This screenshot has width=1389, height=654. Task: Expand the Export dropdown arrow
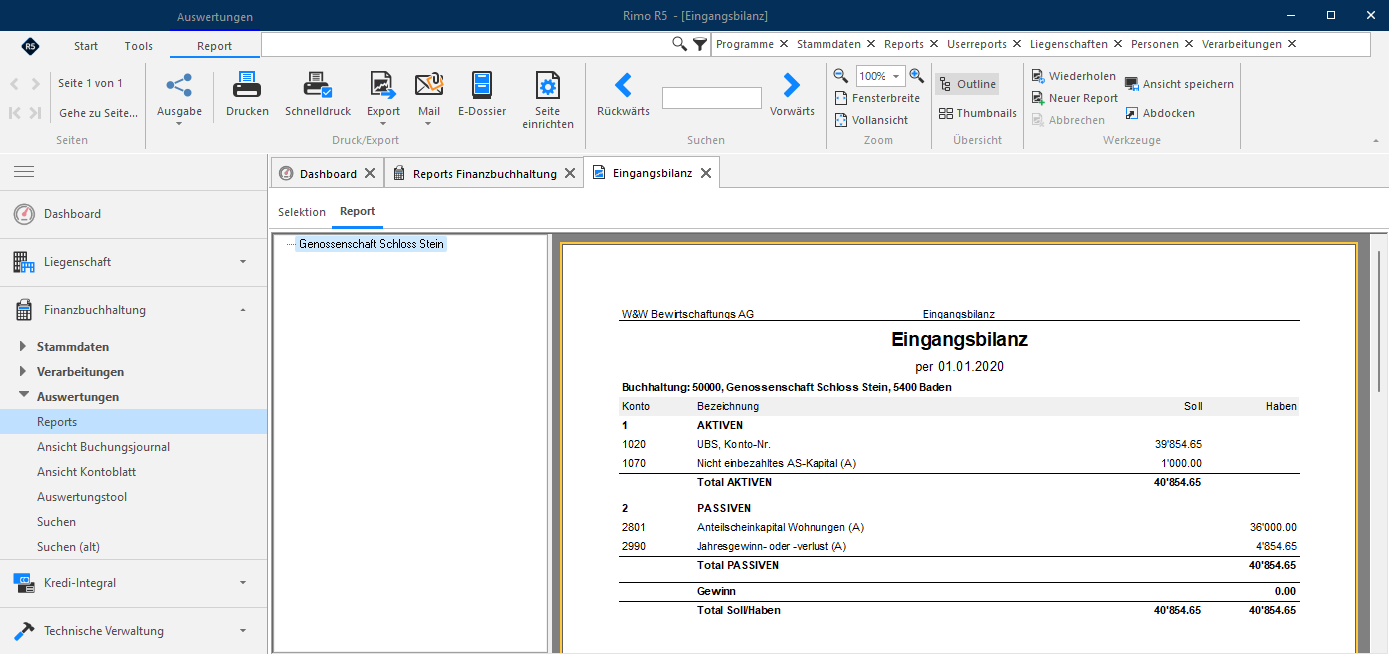(x=383, y=124)
